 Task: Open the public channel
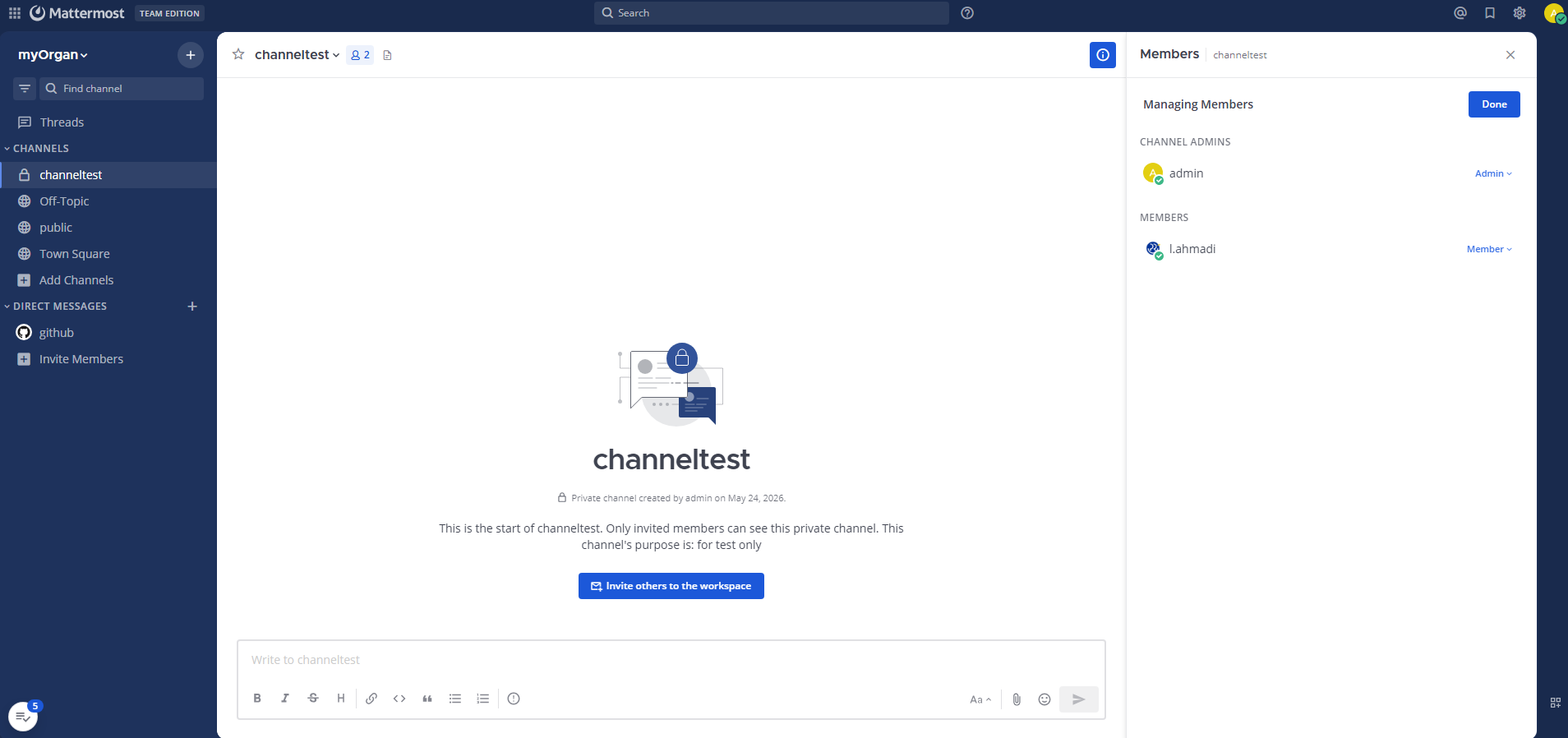click(108, 228)
